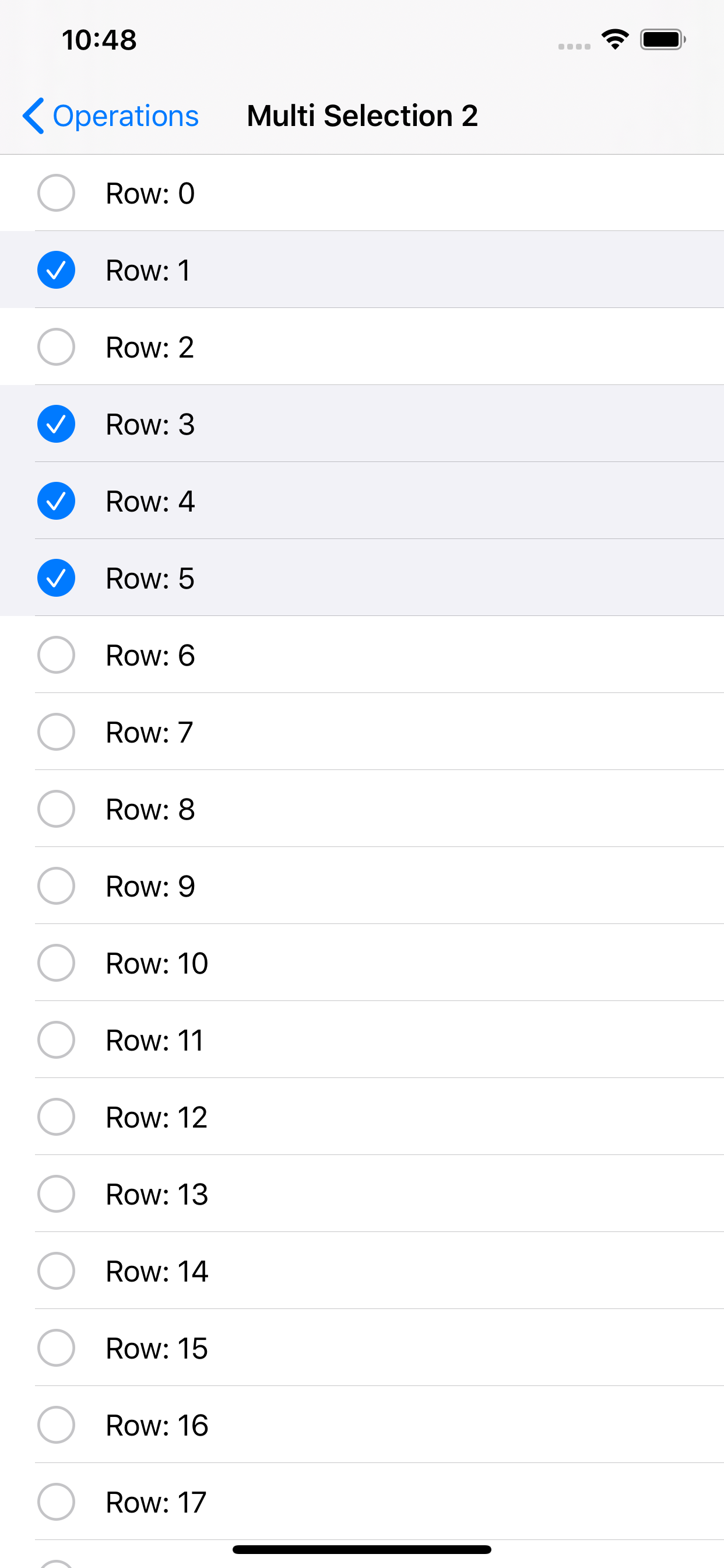Tap the back chevron icon

coord(33,116)
